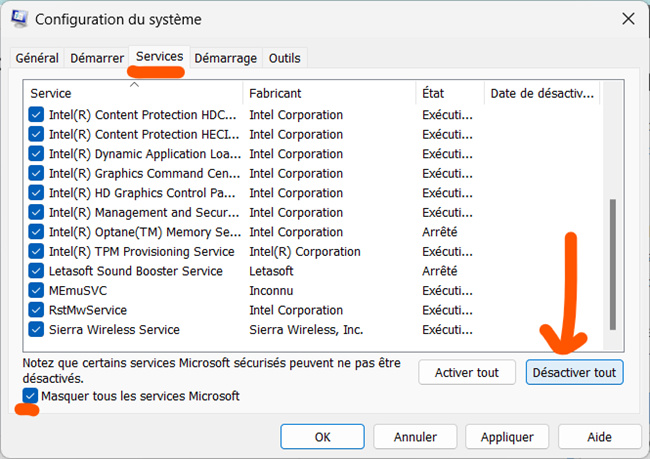The height and width of the screenshot is (459, 650).
Task: Sort by the Fabricant column header
Action: tap(329, 93)
